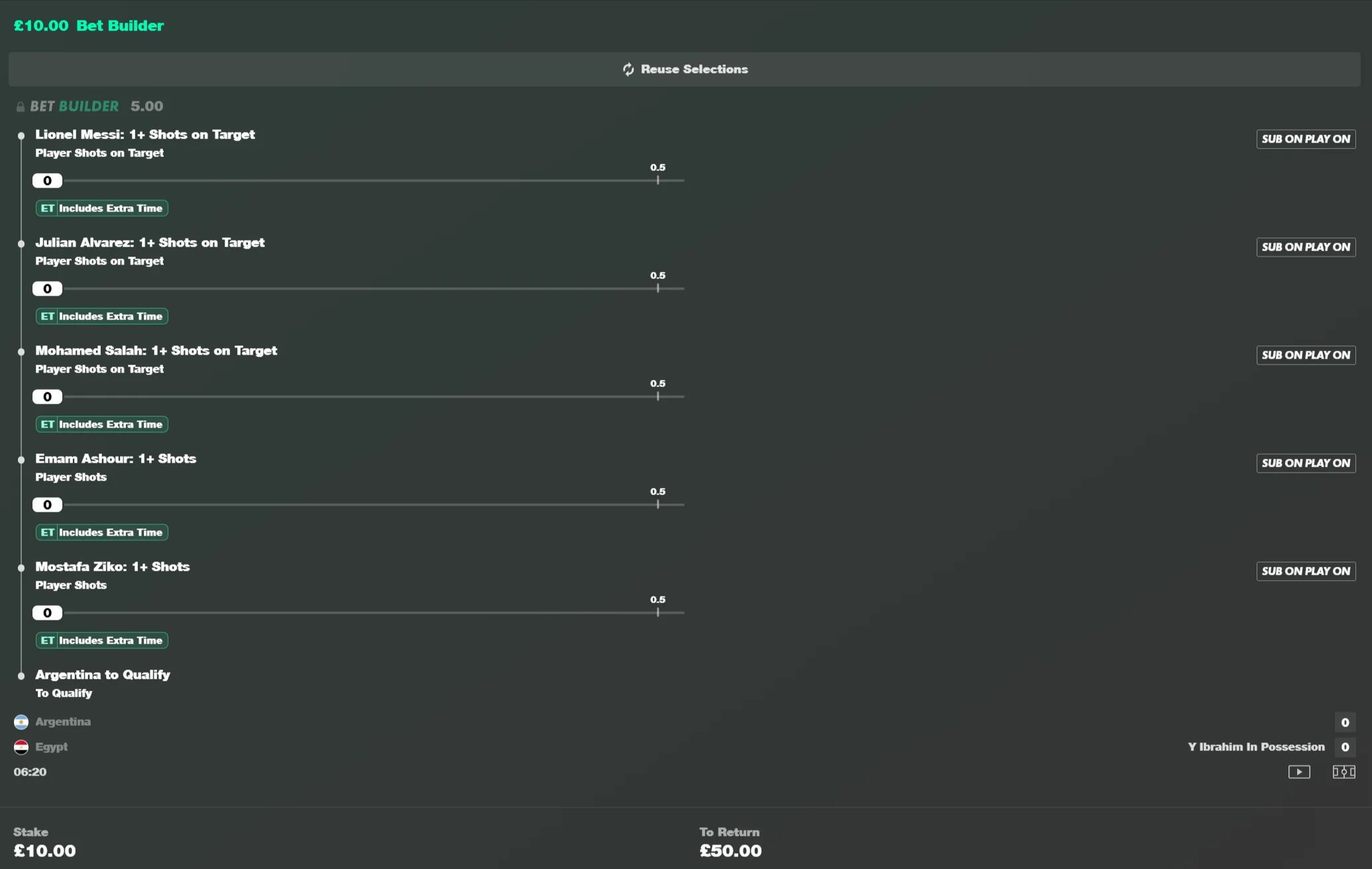Click the Extra Time badge under Mostafa Ziko
The width and height of the screenshot is (1372, 869).
pos(101,640)
